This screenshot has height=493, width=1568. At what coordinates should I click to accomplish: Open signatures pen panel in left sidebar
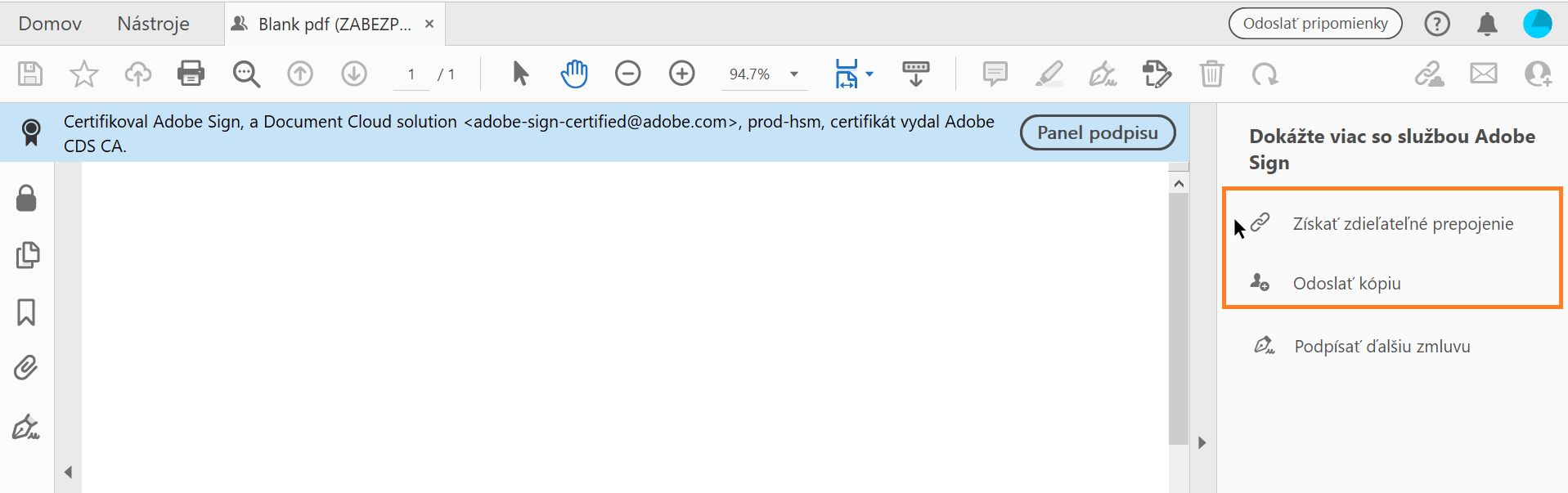click(x=26, y=427)
